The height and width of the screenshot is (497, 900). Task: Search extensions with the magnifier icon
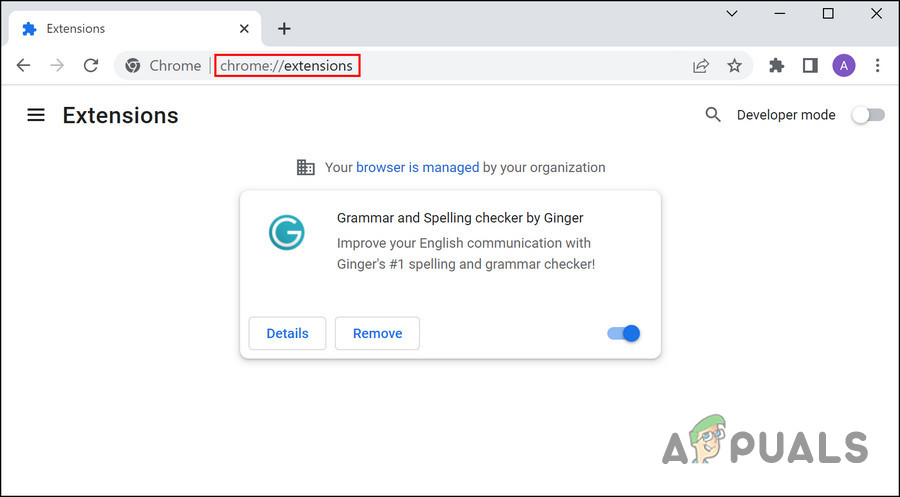[713, 115]
